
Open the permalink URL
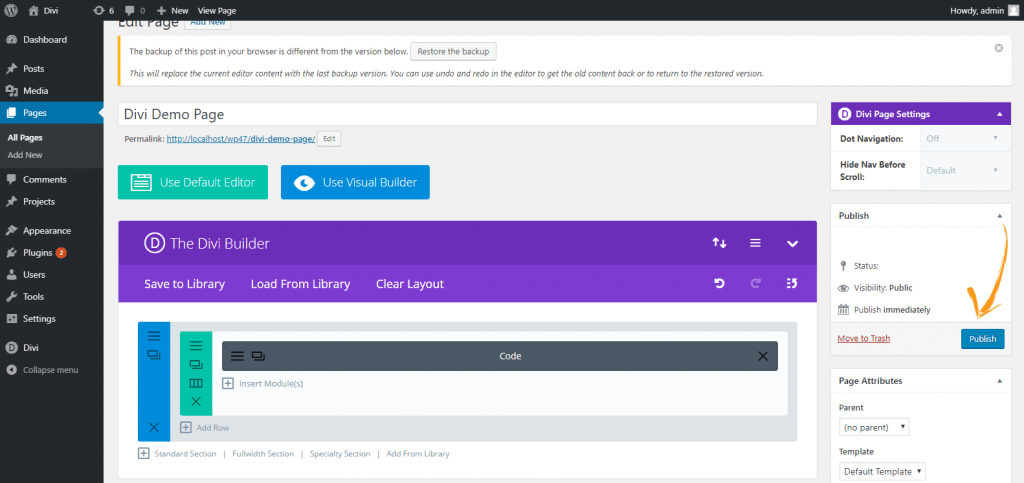point(241,139)
